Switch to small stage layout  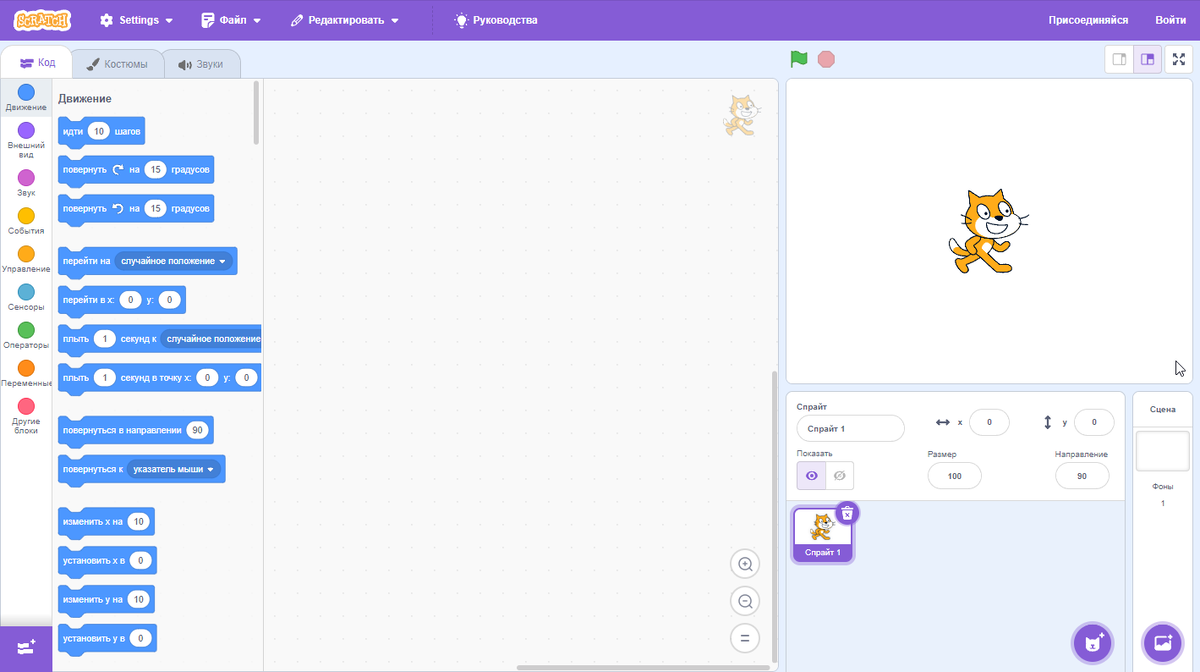[1119, 59]
